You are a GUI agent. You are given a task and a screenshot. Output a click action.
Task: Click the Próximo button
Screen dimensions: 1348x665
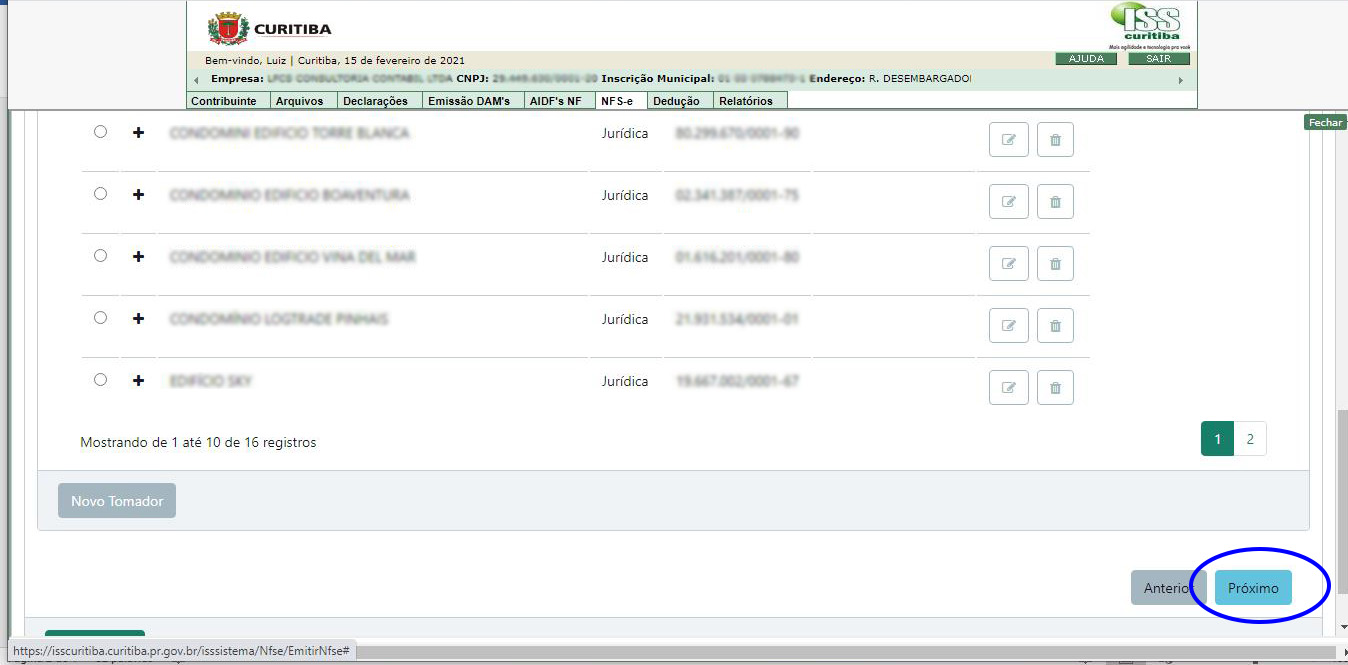(x=1253, y=588)
